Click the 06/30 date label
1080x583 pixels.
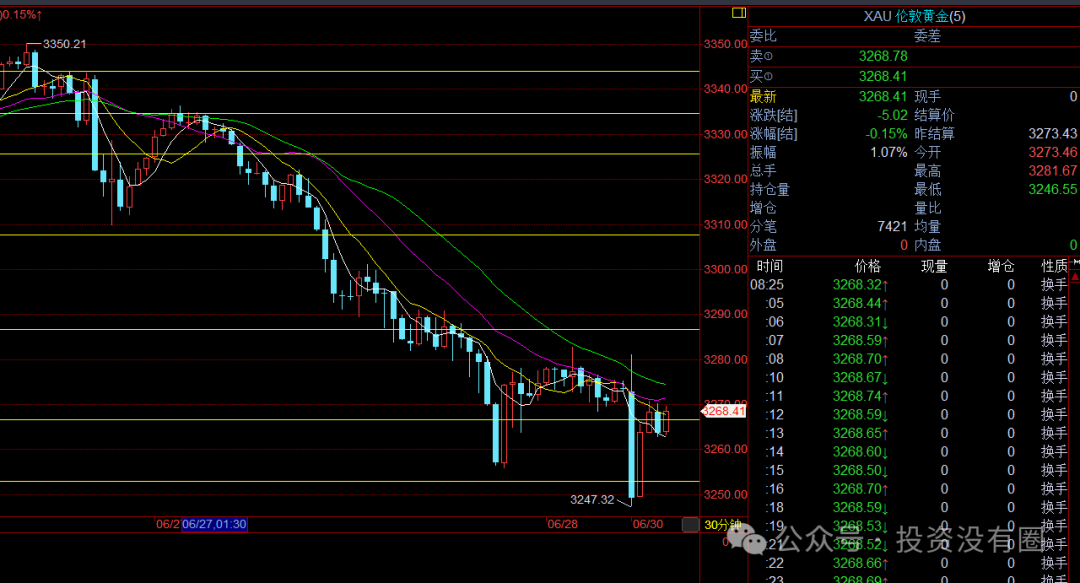(x=647, y=524)
